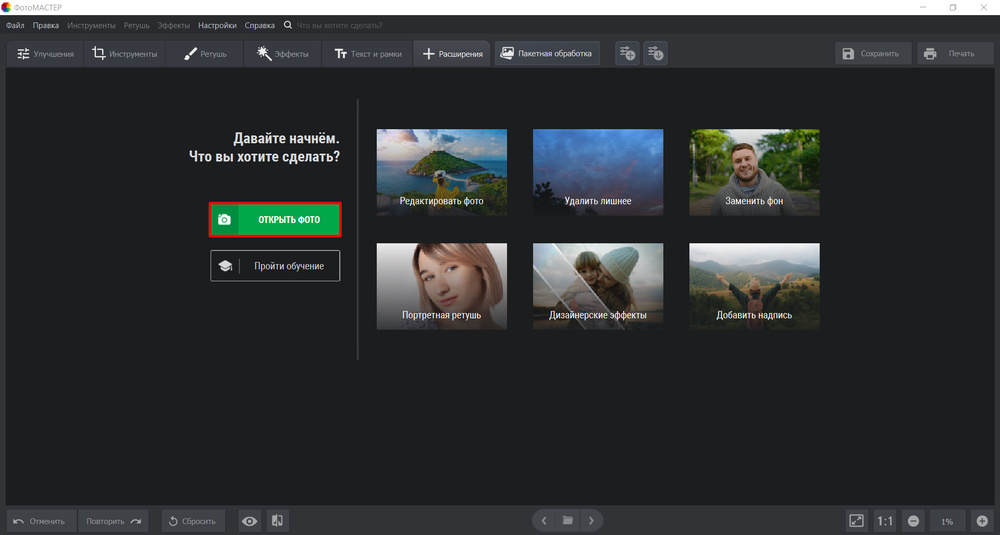The image size is (1000, 535).
Task: Switch to the Текст и рамки tab
Action: point(368,54)
